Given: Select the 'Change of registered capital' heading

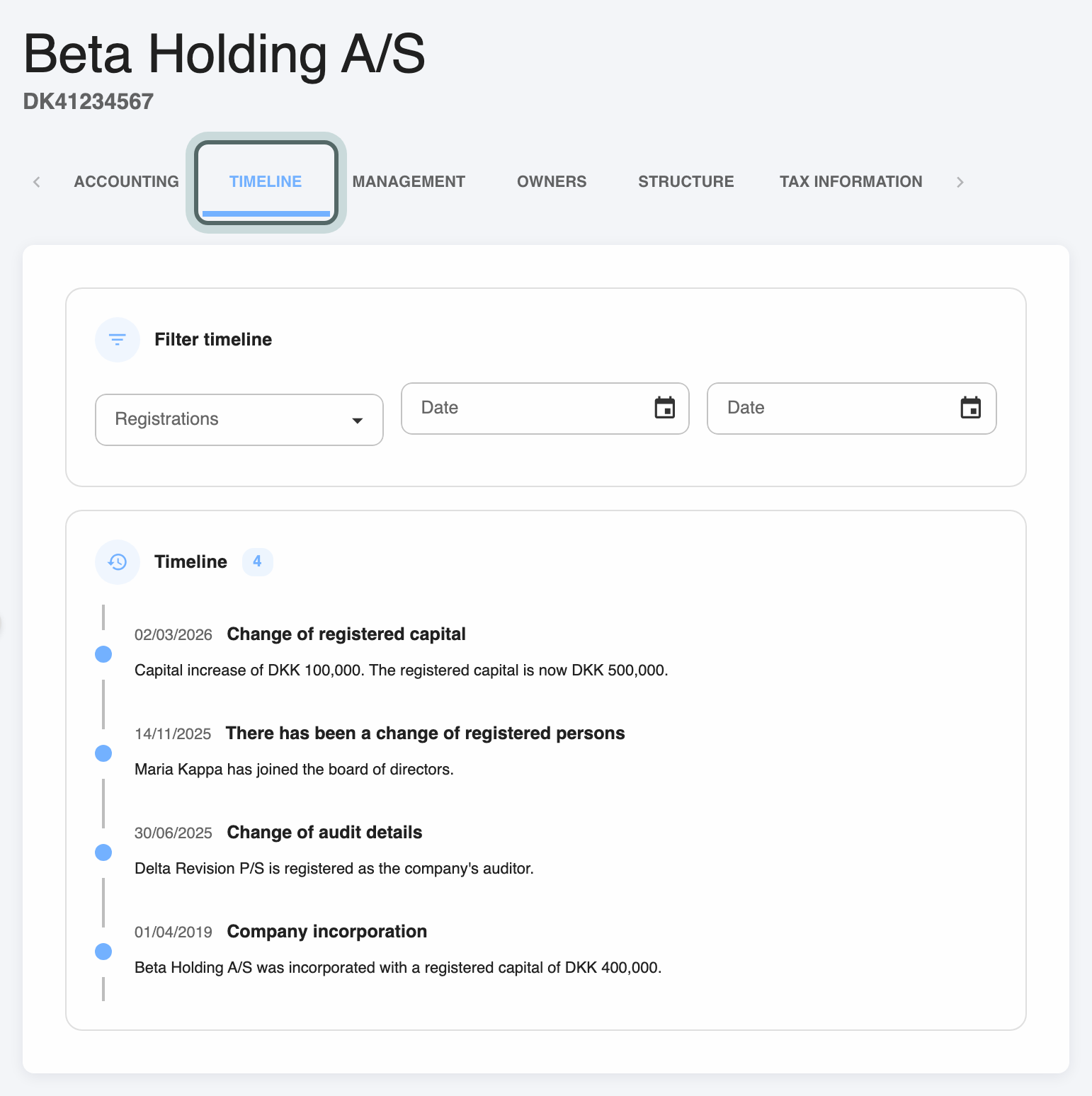Looking at the screenshot, I should [346, 634].
